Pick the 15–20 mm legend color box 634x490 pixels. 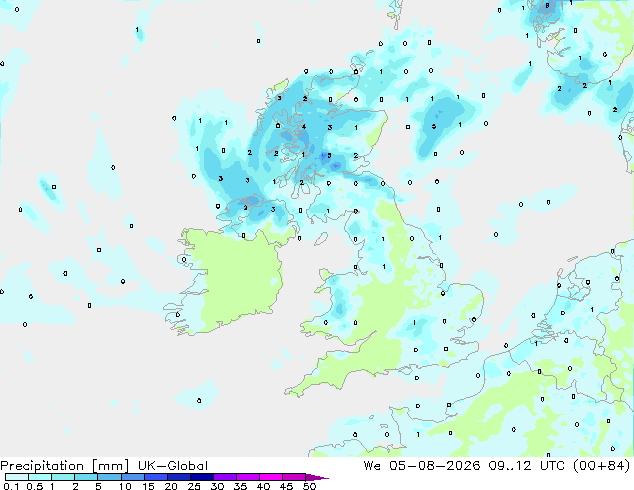(x=155, y=477)
